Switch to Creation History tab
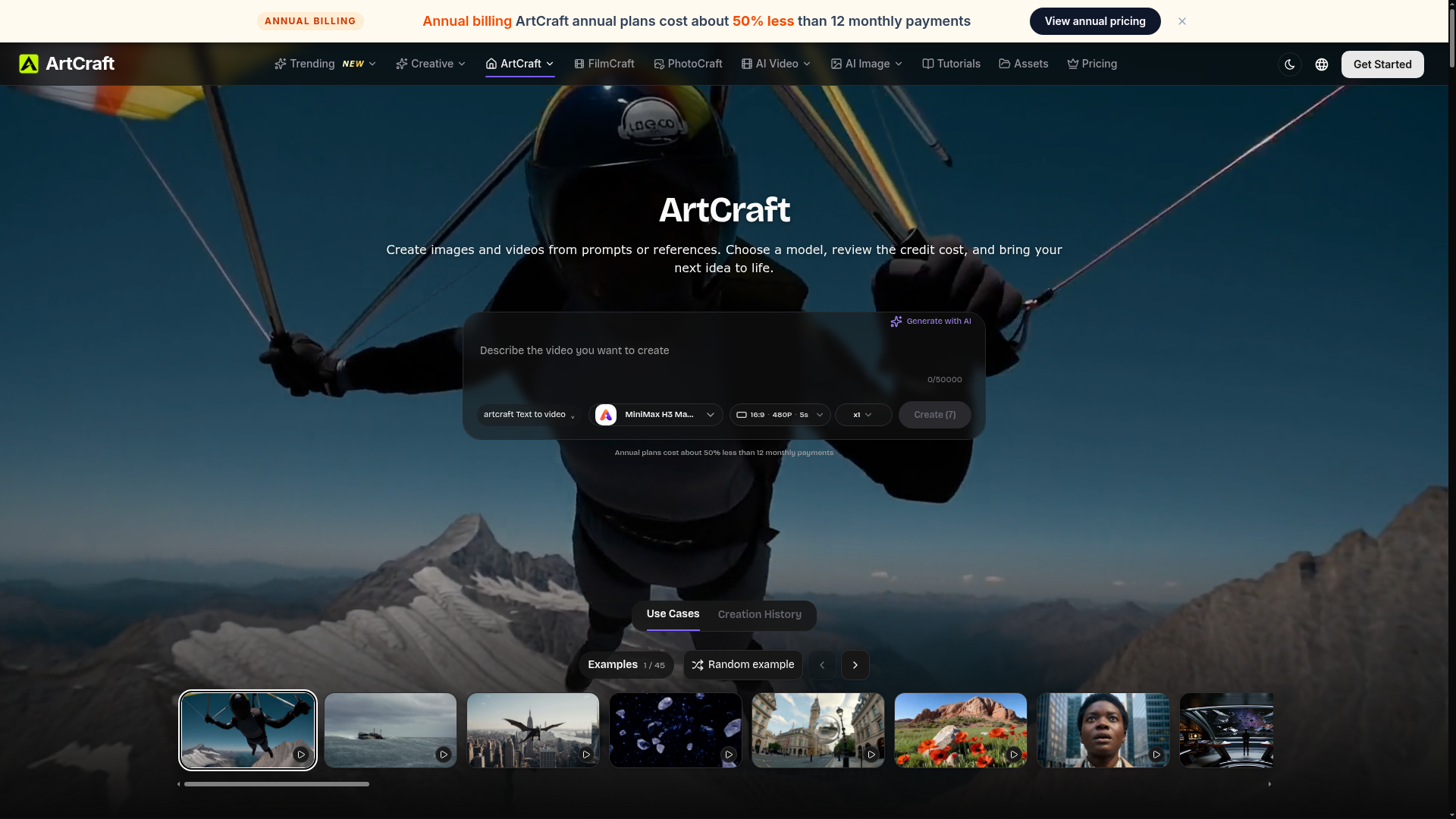Image resolution: width=1456 pixels, height=819 pixels. [760, 615]
